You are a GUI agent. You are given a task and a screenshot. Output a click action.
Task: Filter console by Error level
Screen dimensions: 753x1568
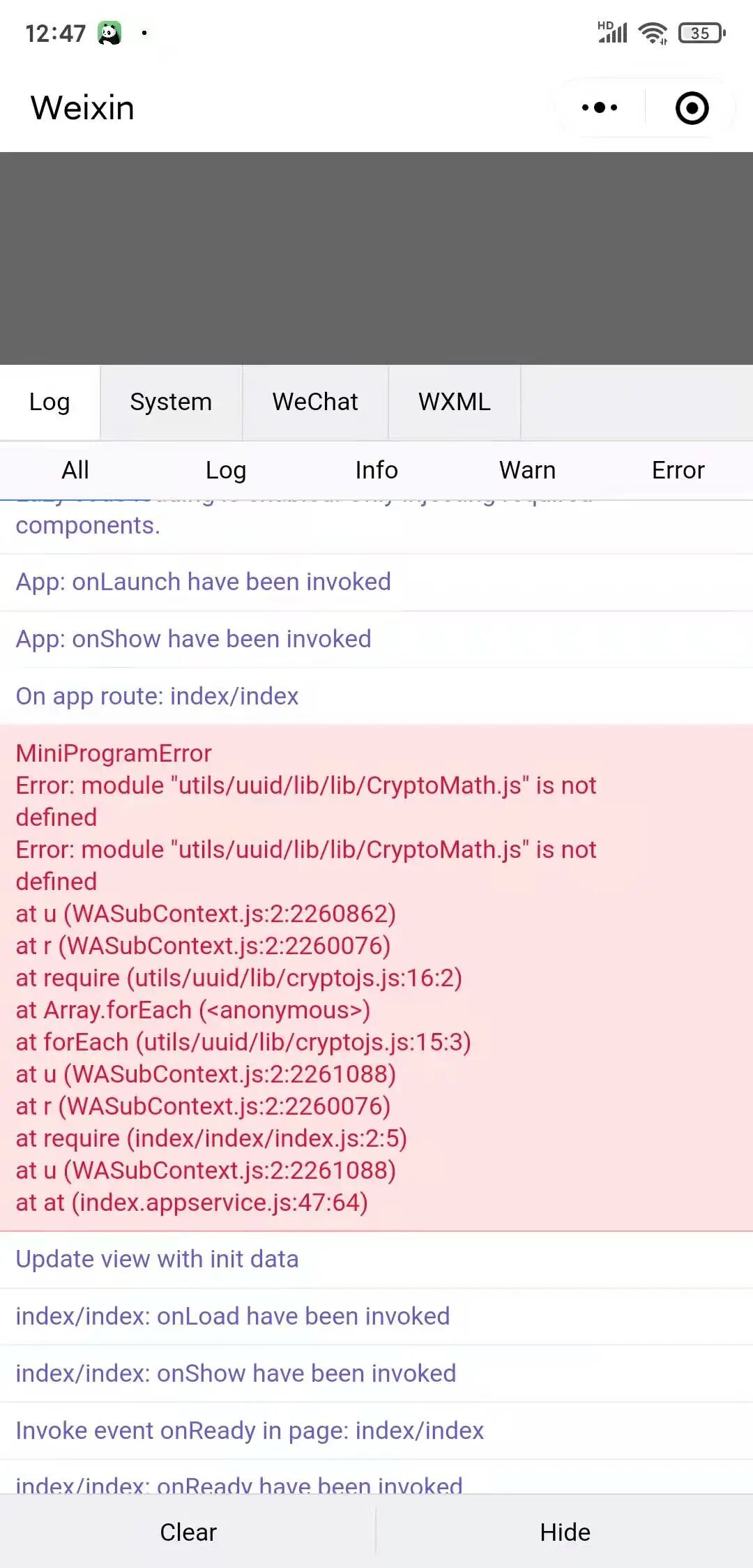[678, 470]
